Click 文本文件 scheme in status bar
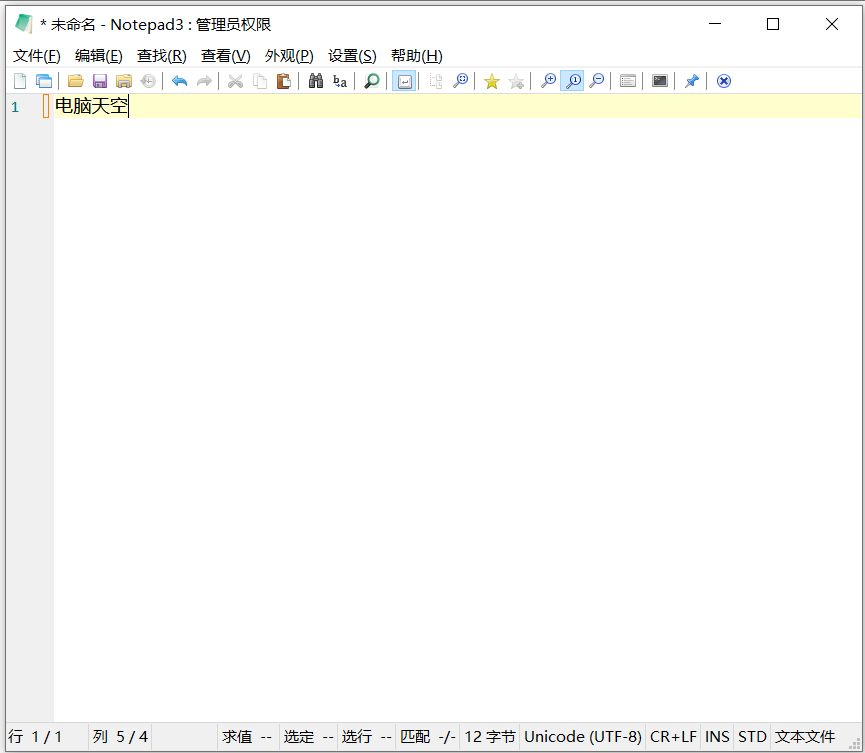 805,736
